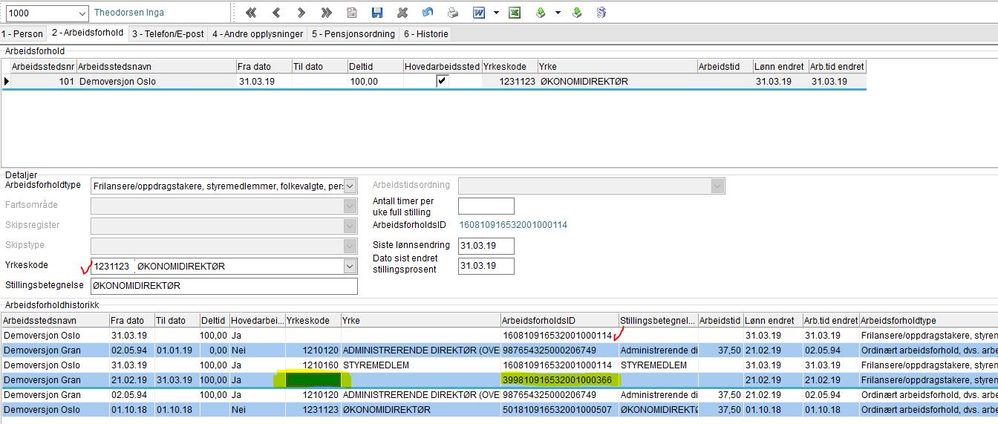Image resolution: width=998 pixels, height=424 pixels.
Task: Click the printer icon
Action: [452, 13]
